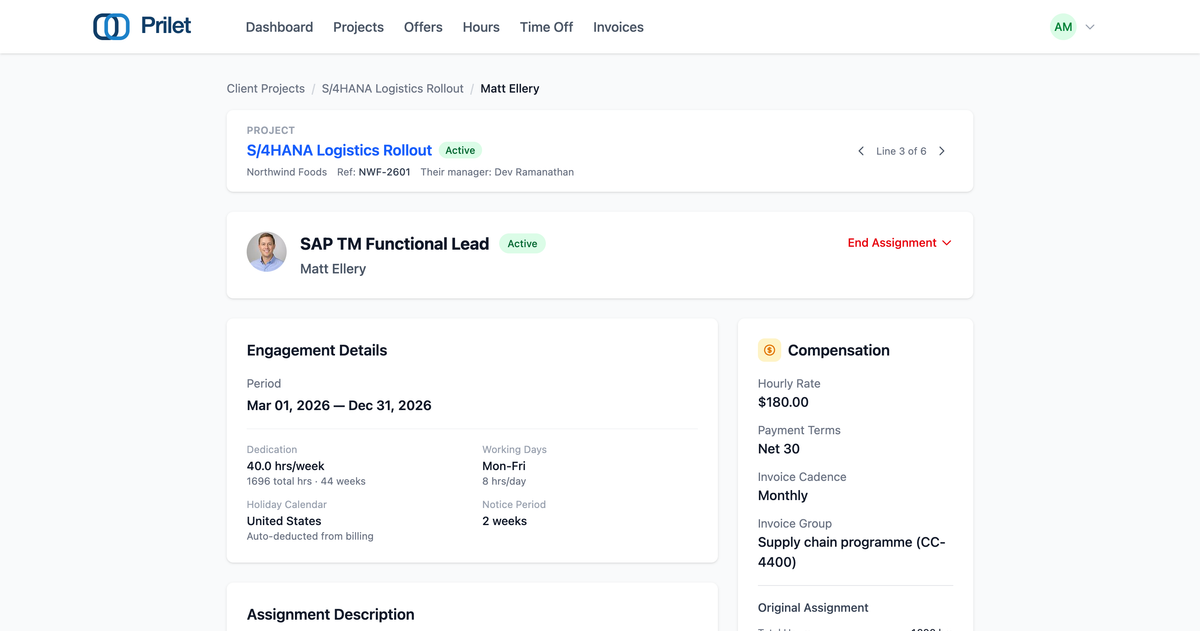Screen dimensions: 1200x631
Task: Click Auto-deducted from billing note
Action: coord(310,536)
